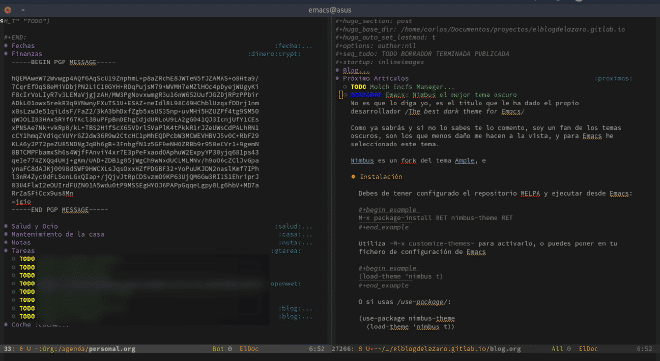Open the Ample theme link
The height and width of the screenshot is (361, 660).
pos(464,161)
